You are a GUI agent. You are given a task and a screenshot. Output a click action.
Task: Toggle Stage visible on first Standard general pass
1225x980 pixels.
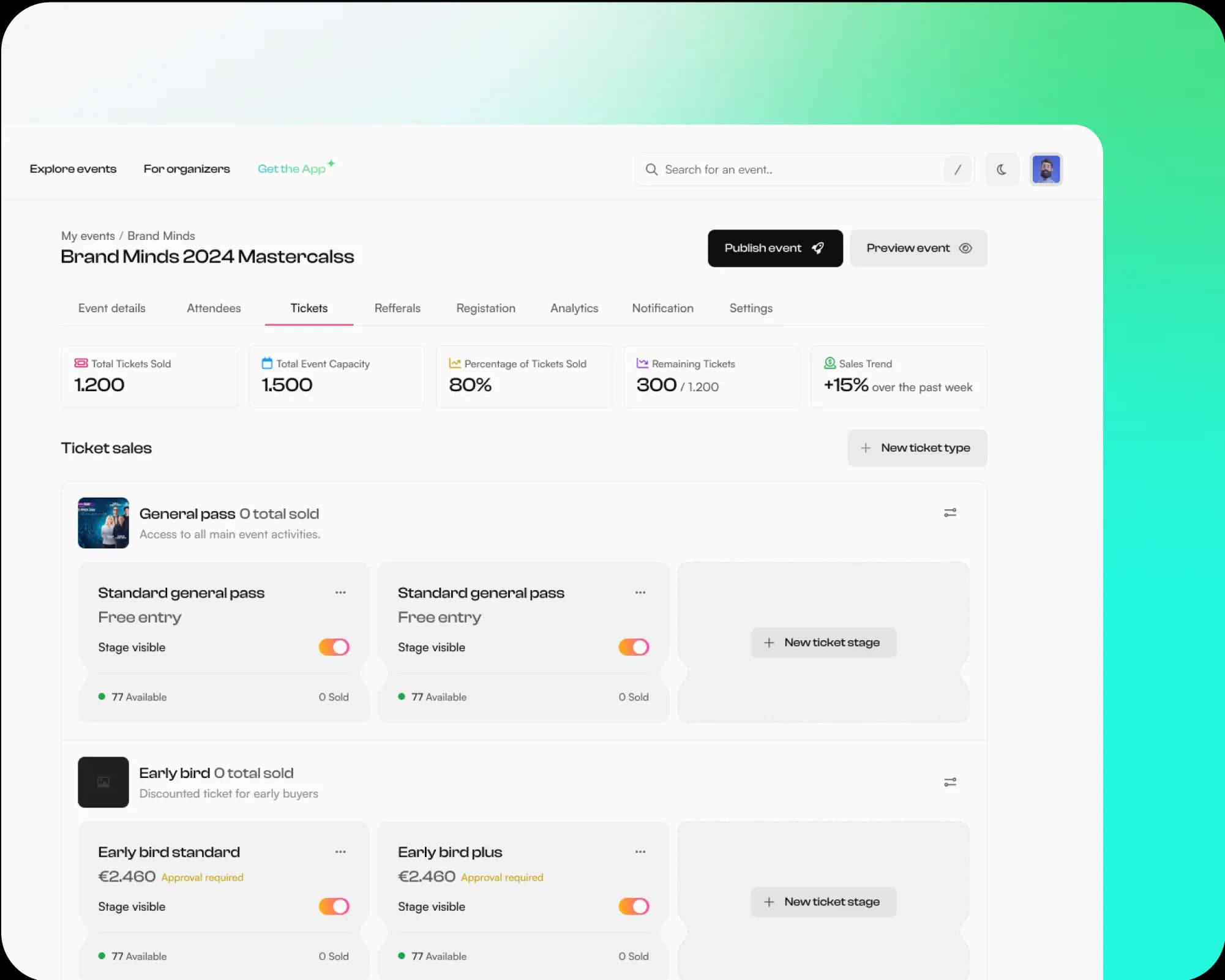(x=334, y=647)
